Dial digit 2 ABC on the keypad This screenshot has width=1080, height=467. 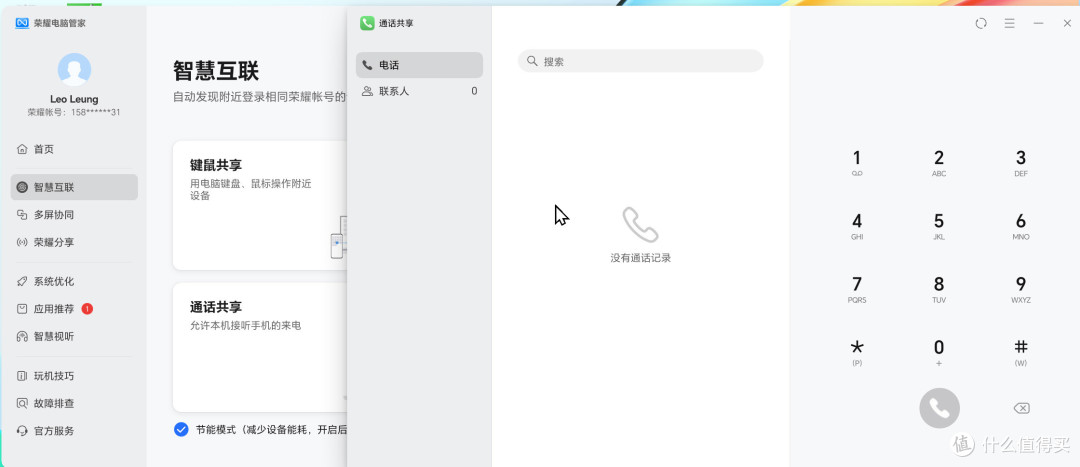click(x=939, y=163)
